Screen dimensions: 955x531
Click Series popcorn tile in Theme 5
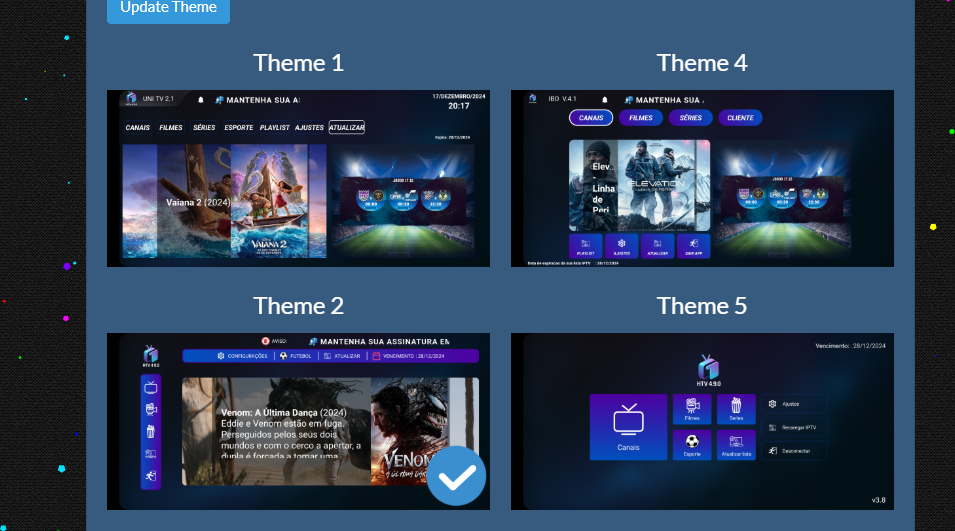pyautogui.click(x=736, y=409)
